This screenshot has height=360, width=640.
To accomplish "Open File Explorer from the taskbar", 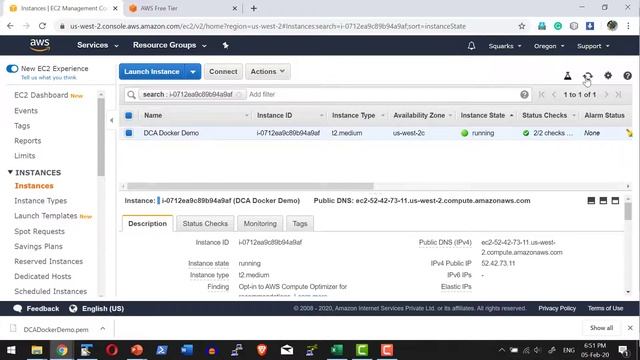I will [x=37, y=350].
